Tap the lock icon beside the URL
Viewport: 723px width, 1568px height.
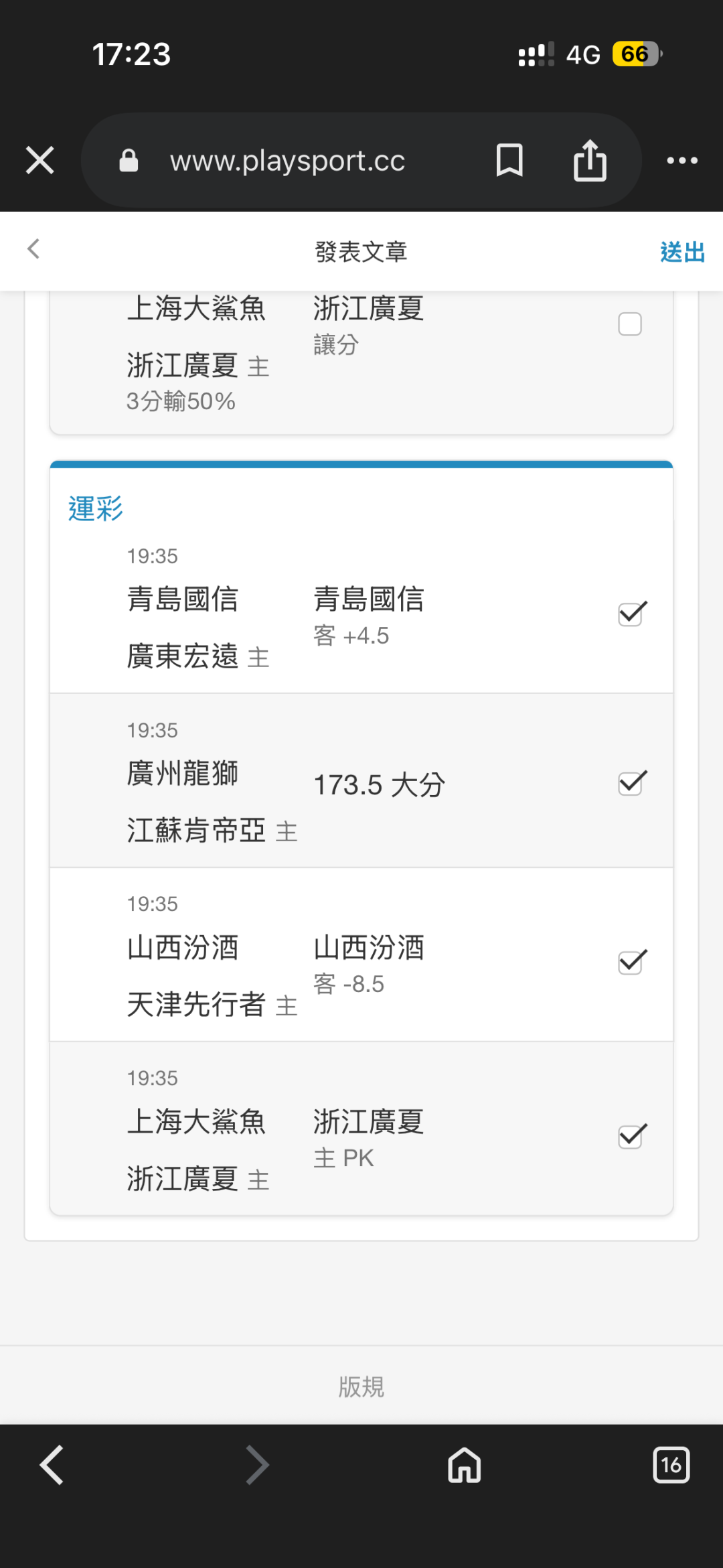[x=129, y=161]
